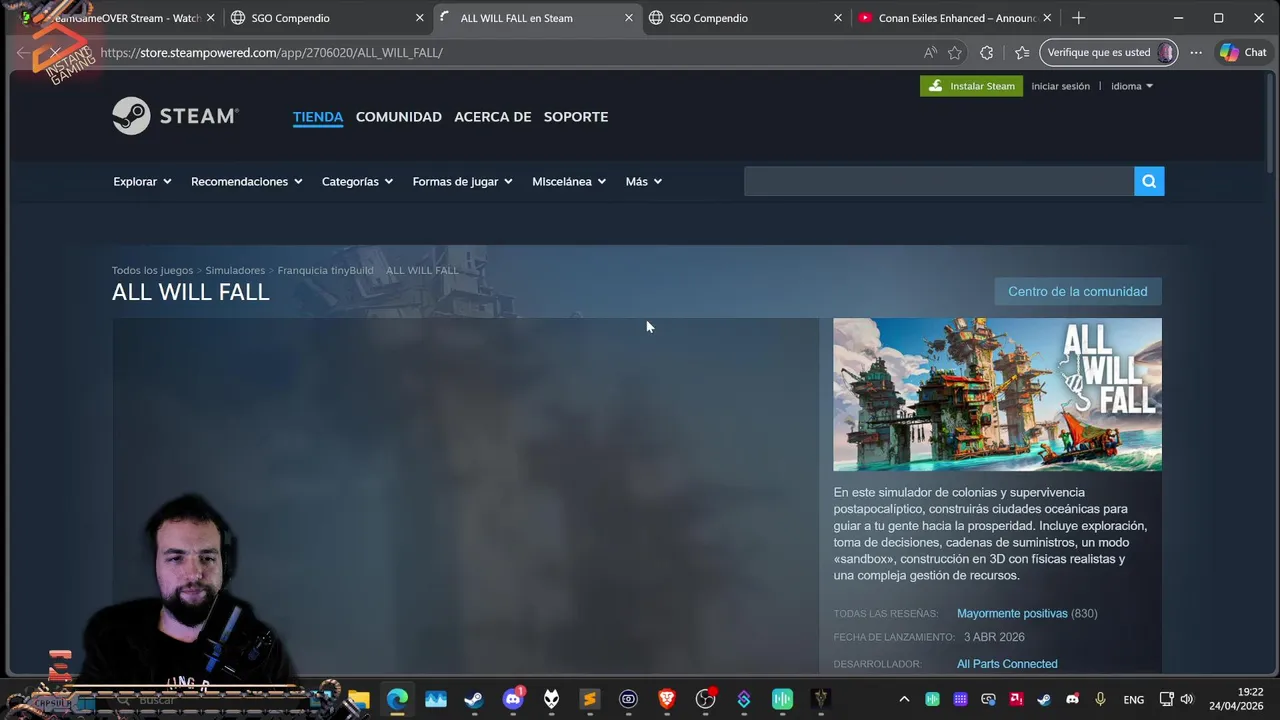Click the network display icon in tray
The image size is (1280, 720).
tap(1166, 699)
